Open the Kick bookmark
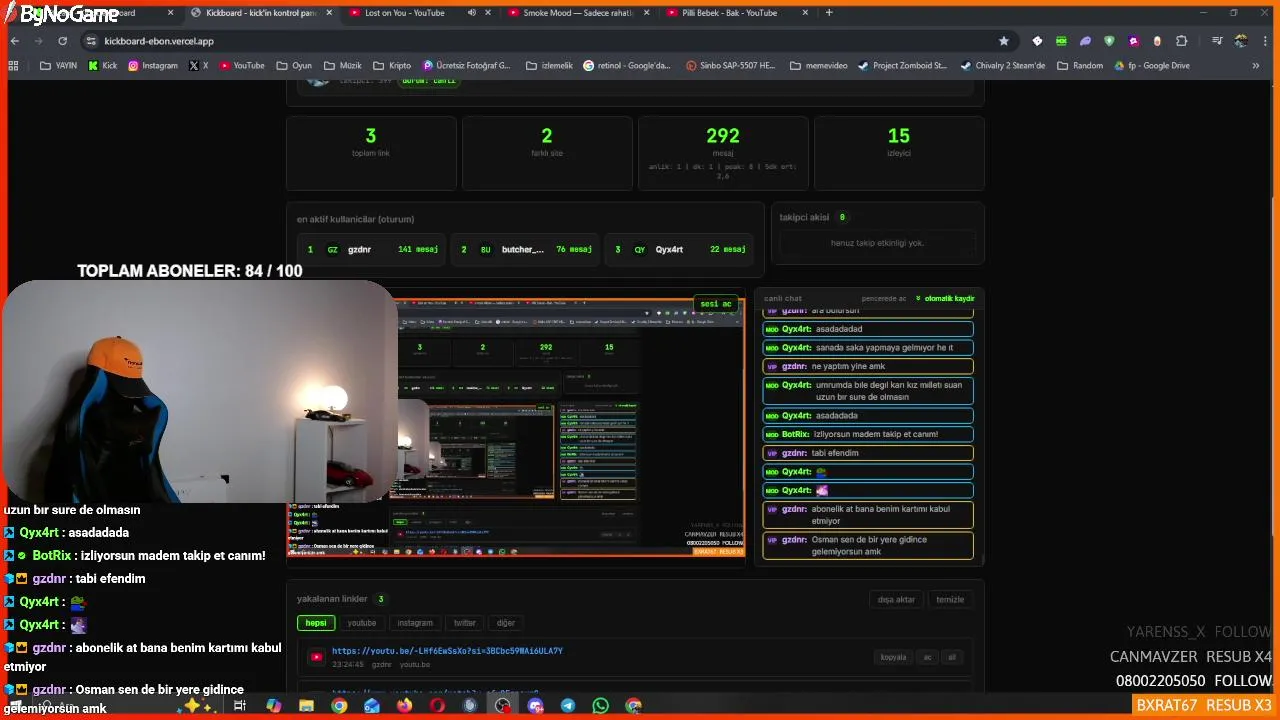 [x=102, y=66]
